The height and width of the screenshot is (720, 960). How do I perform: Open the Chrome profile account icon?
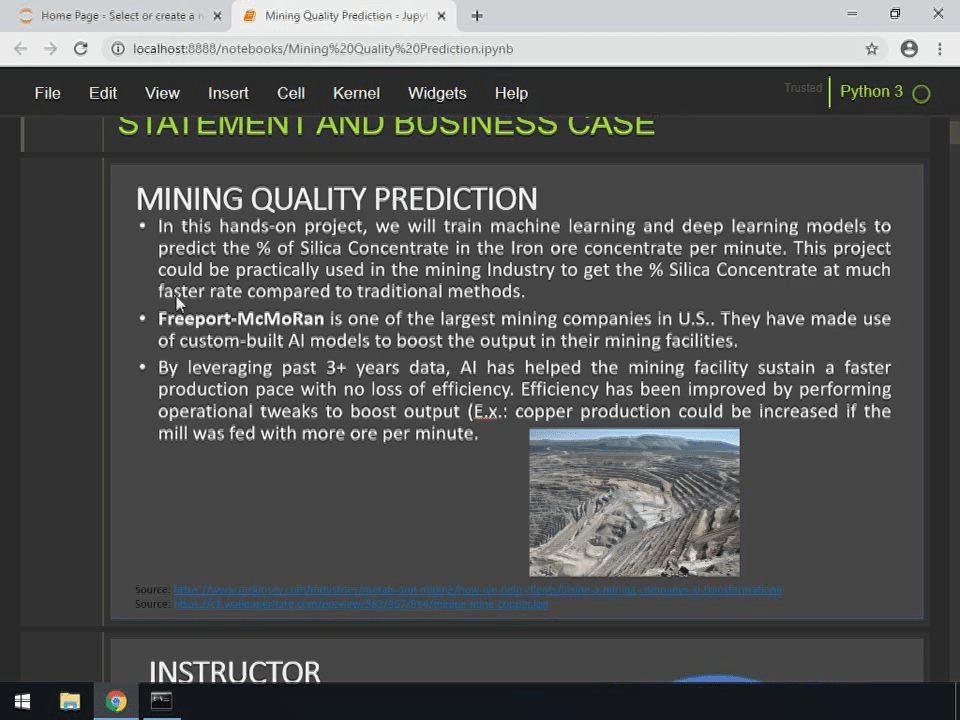[x=909, y=49]
